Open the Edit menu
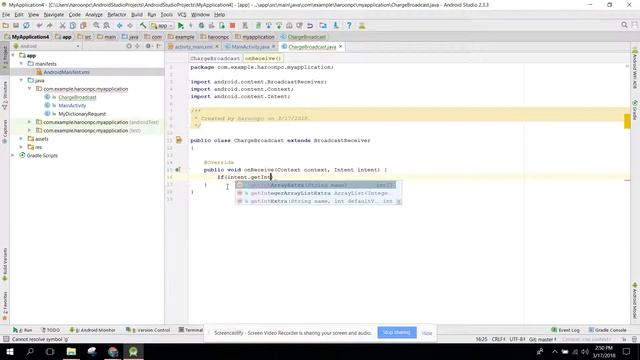Screen dimensions: 640x360 [x=19, y=15]
